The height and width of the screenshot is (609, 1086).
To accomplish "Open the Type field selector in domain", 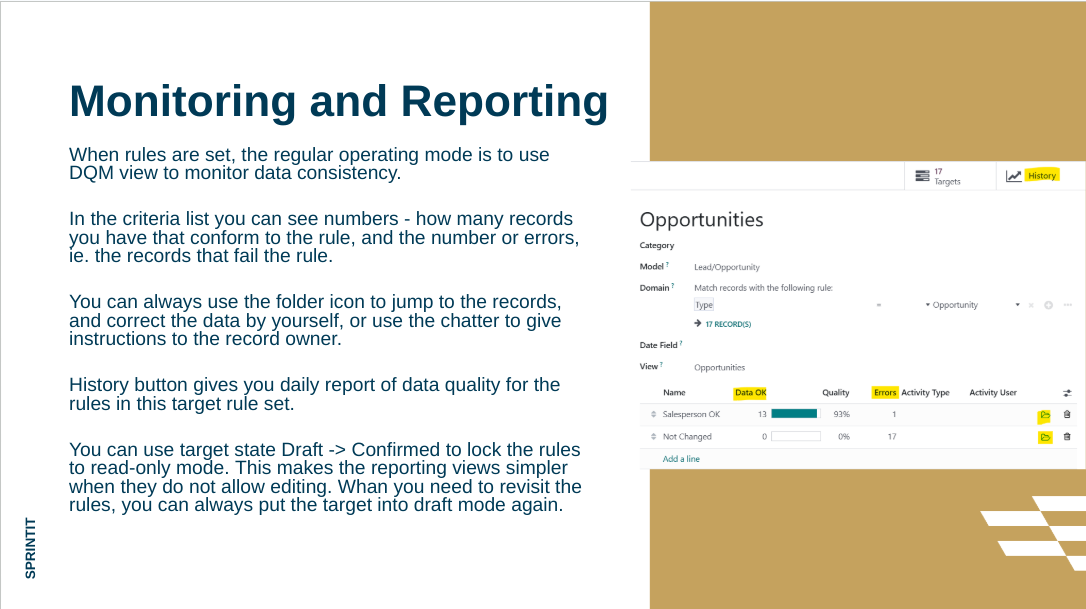I will [780, 305].
